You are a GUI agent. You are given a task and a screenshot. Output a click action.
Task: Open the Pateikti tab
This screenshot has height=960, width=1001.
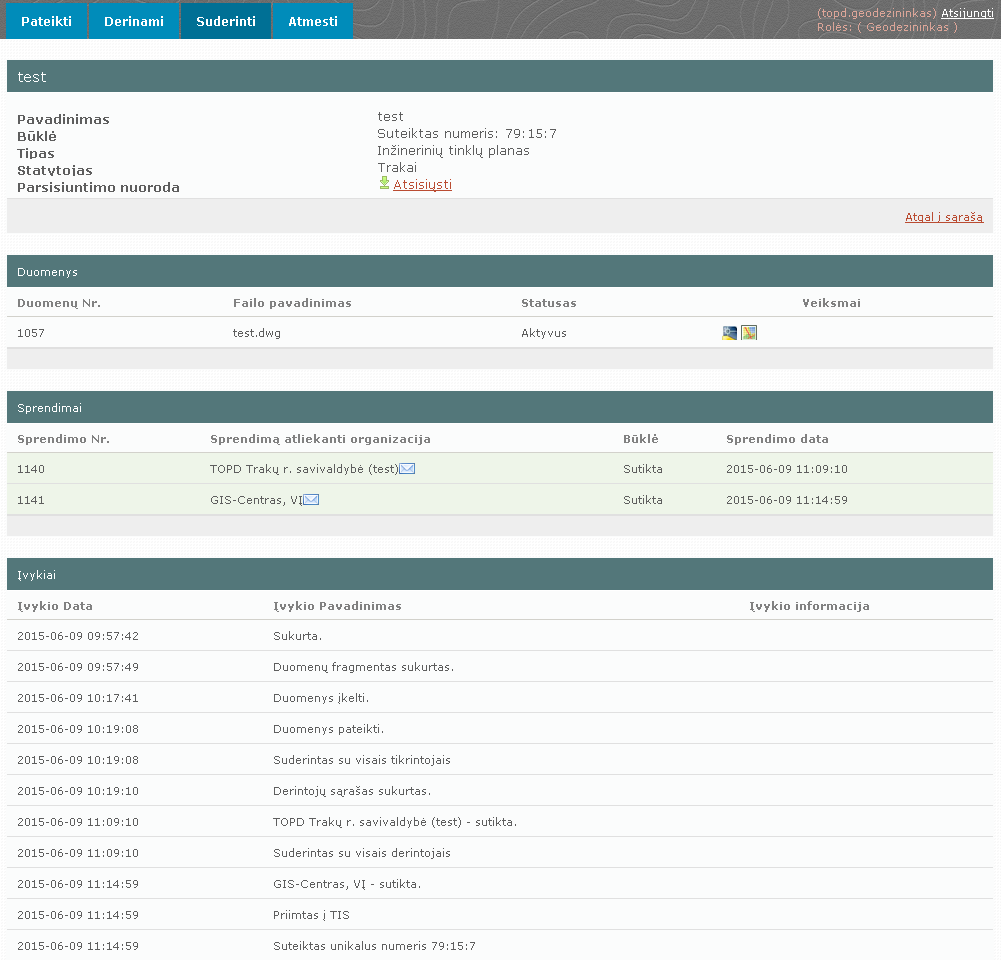click(x=46, y=21)
